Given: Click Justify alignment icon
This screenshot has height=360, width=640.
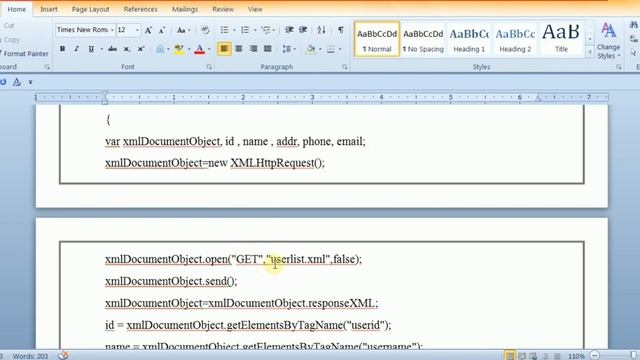Looking at the screenshot, I should point(268,49).
